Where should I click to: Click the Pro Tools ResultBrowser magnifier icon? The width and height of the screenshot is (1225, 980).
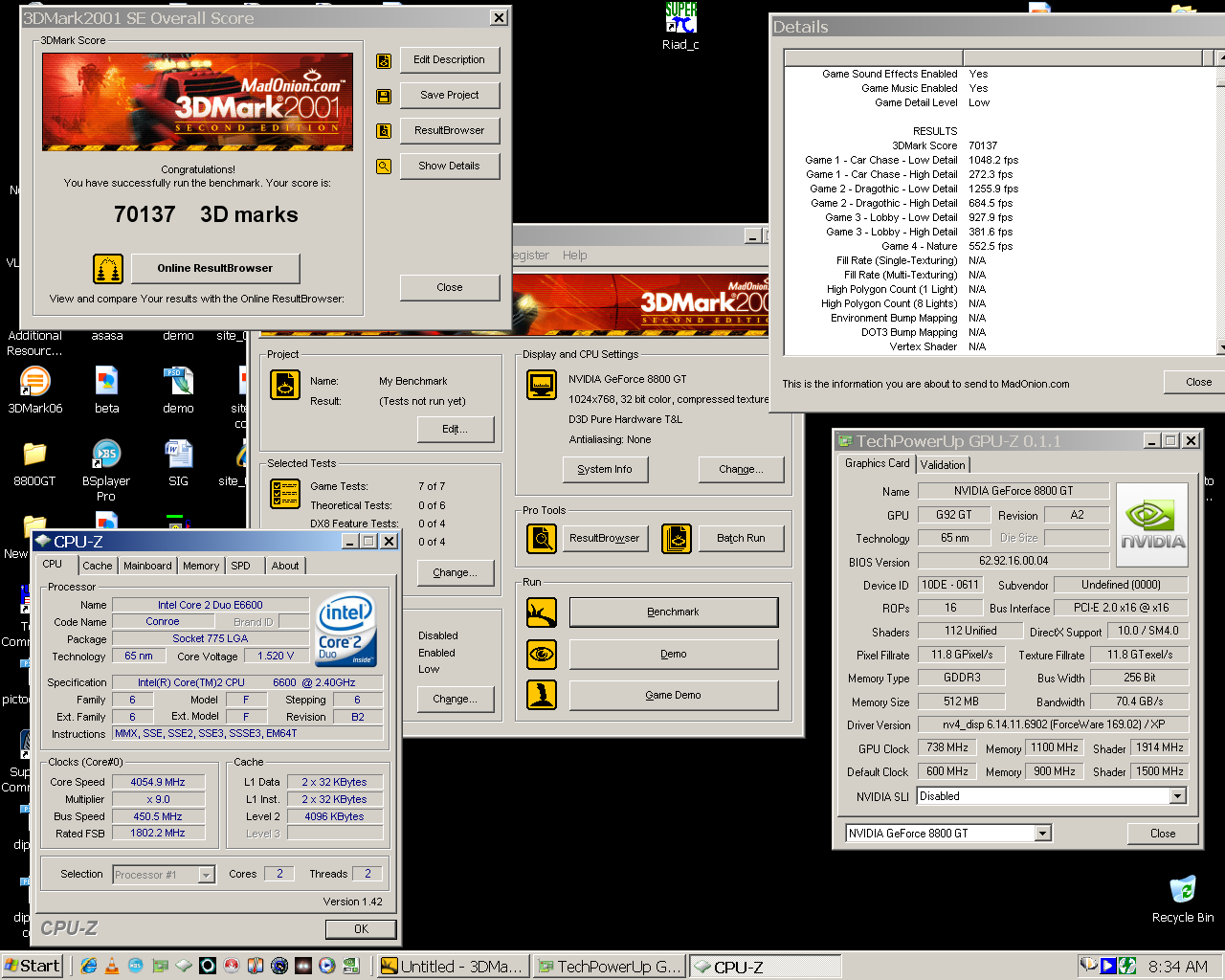point(542,539)
